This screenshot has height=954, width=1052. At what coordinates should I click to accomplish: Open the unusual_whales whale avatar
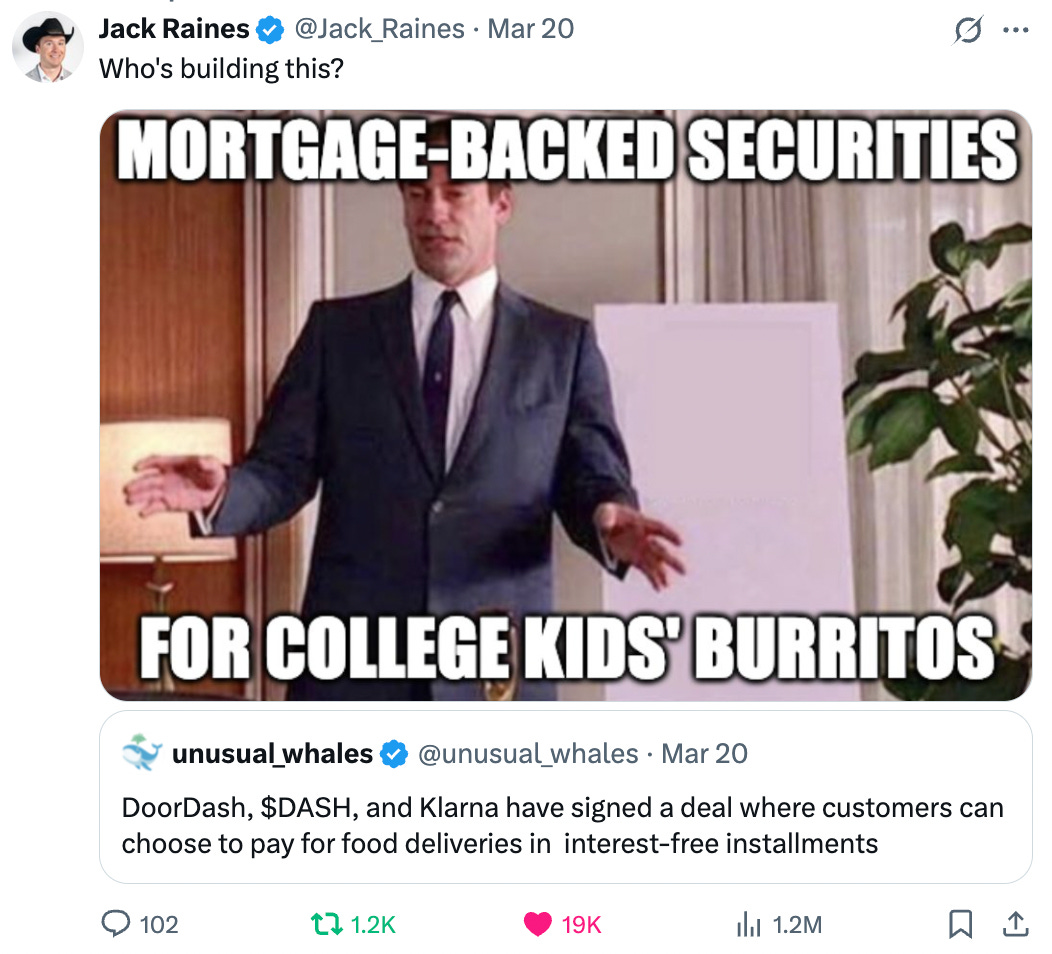[142, 753]
